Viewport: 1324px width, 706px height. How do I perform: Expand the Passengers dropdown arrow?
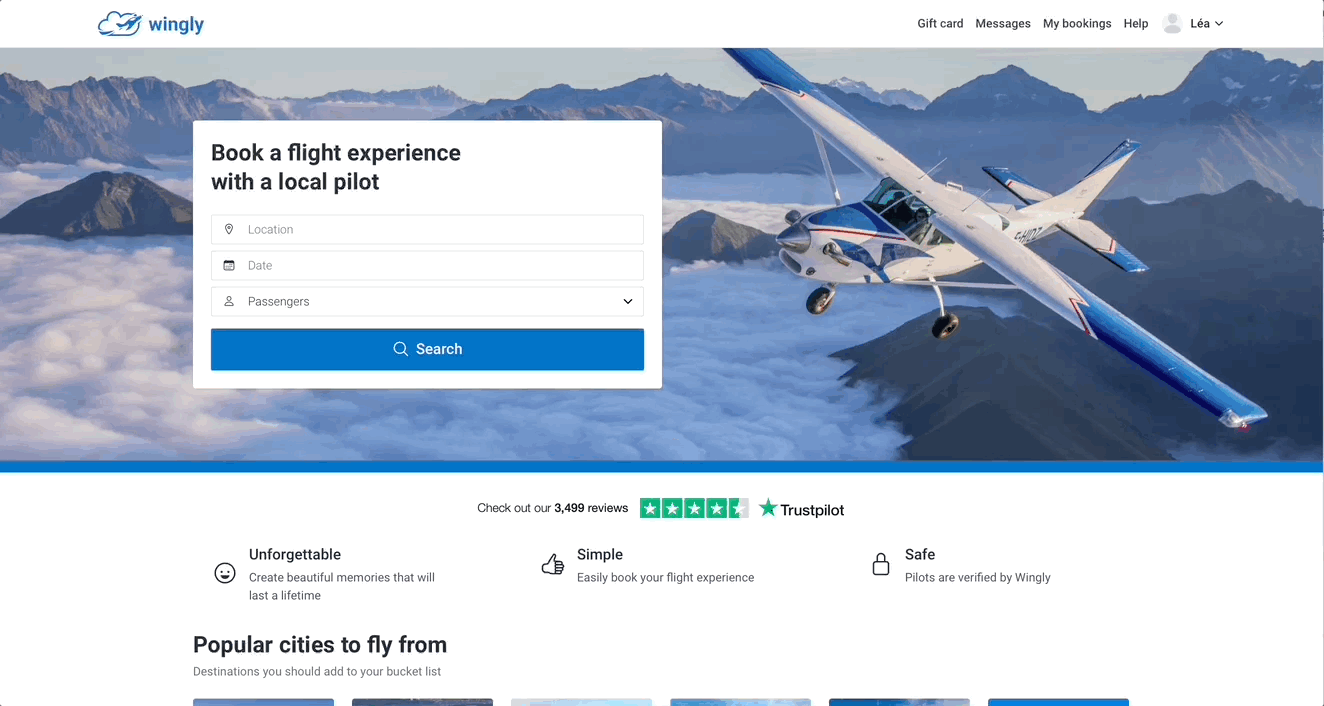coord(628,301)
